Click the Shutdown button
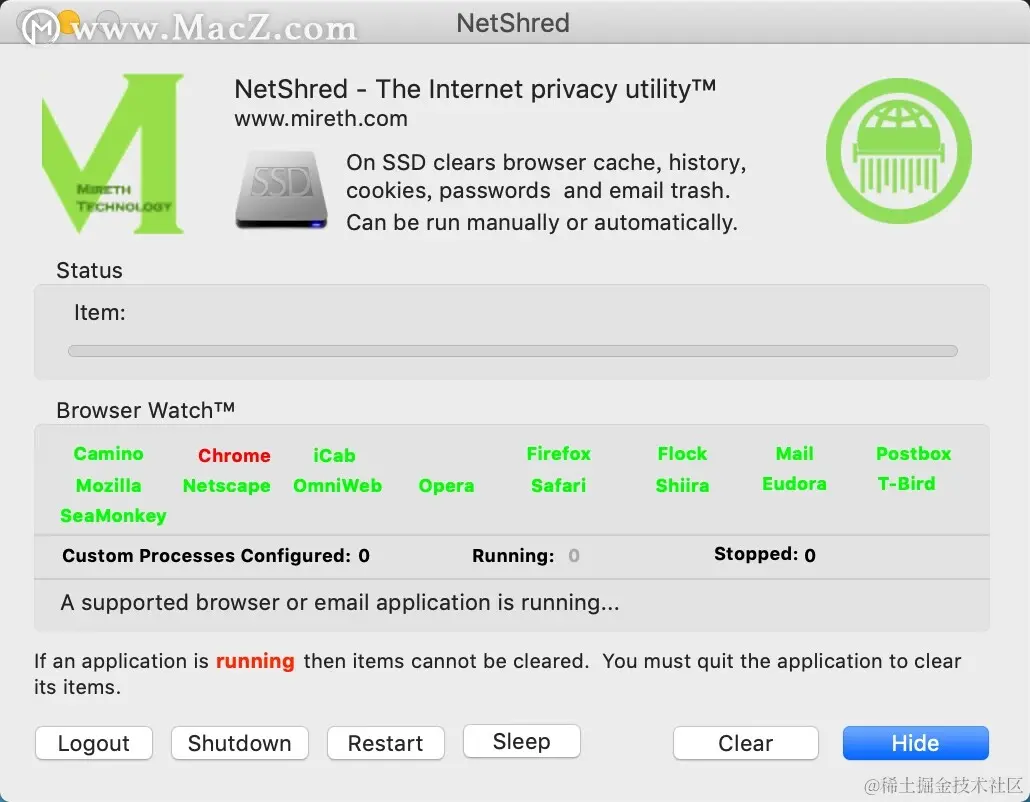The image size is (1030, 802). tap(240, 743)
